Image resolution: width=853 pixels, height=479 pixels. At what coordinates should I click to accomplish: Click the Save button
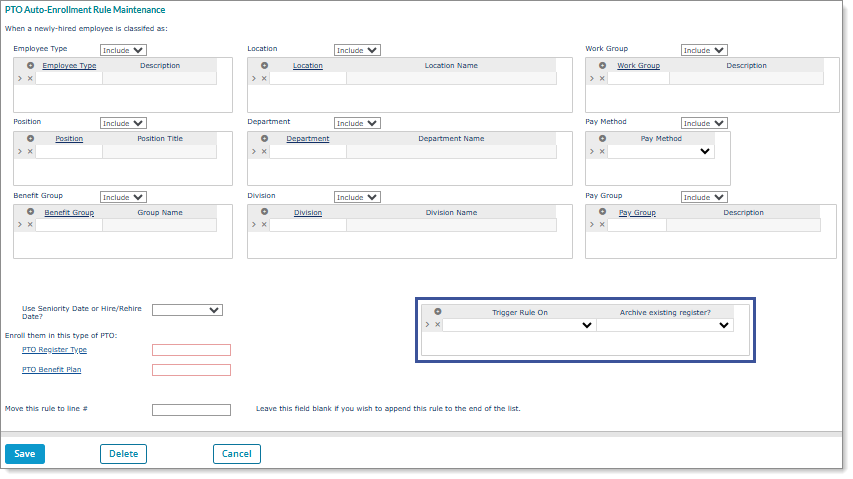pyautogui.click(x=25, y=454)
